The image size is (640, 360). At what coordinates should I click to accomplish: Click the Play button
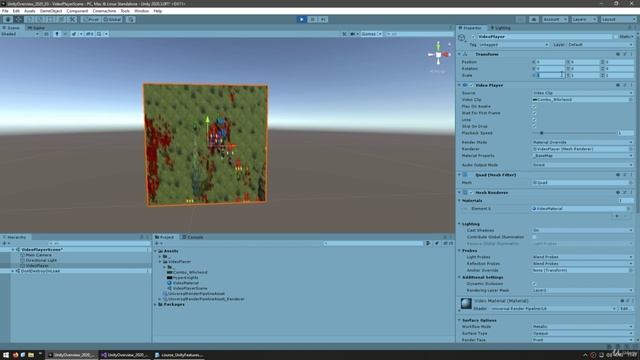click(x=302, y=19)
